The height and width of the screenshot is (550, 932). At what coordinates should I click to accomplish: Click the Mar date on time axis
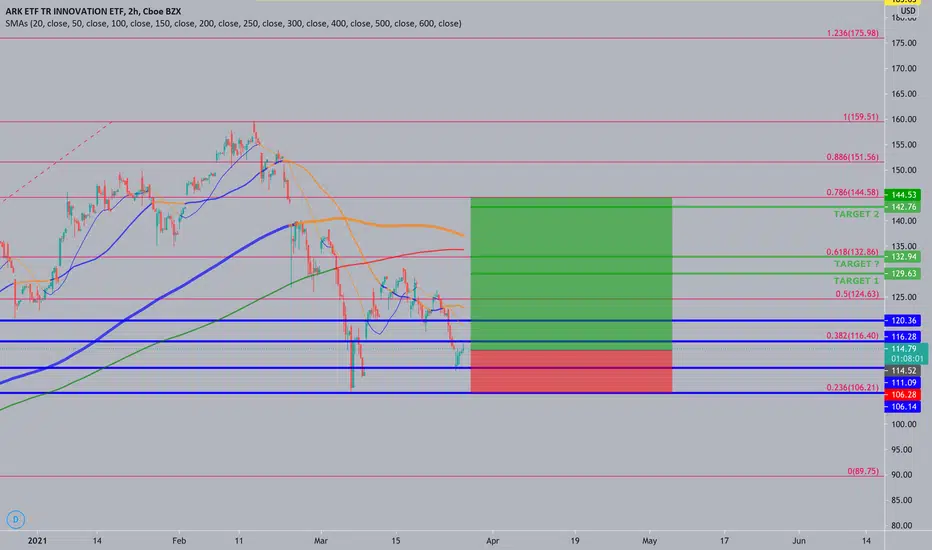(320, 541)
